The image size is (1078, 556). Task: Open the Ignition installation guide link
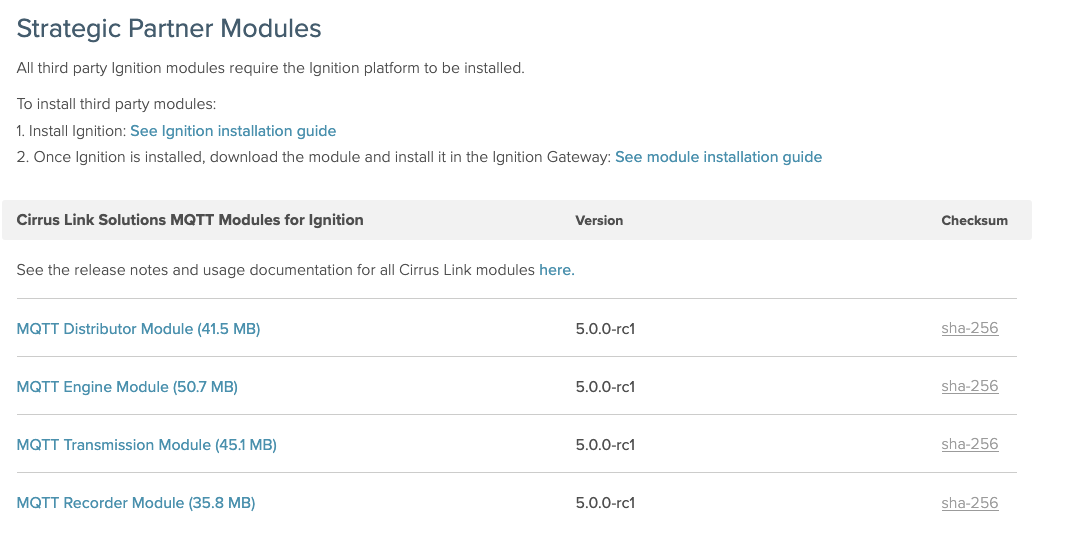(x=233, y=131)
